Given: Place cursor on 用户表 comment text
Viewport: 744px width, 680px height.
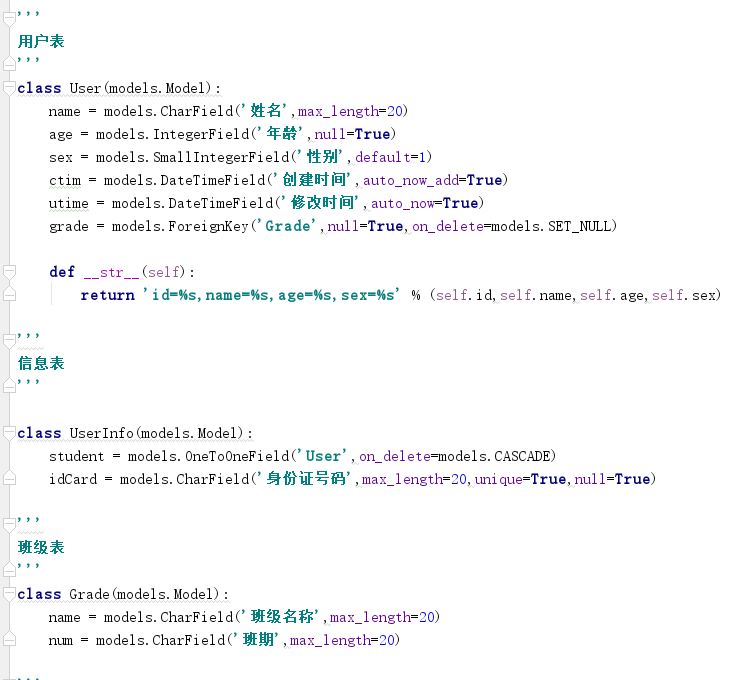Looking at the screenshot, I should [41, 41].
